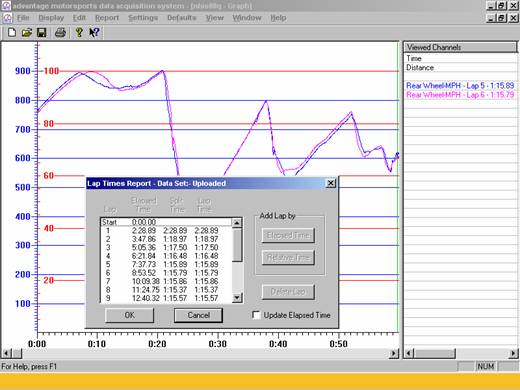Open the Settings menu

[143, 18]
